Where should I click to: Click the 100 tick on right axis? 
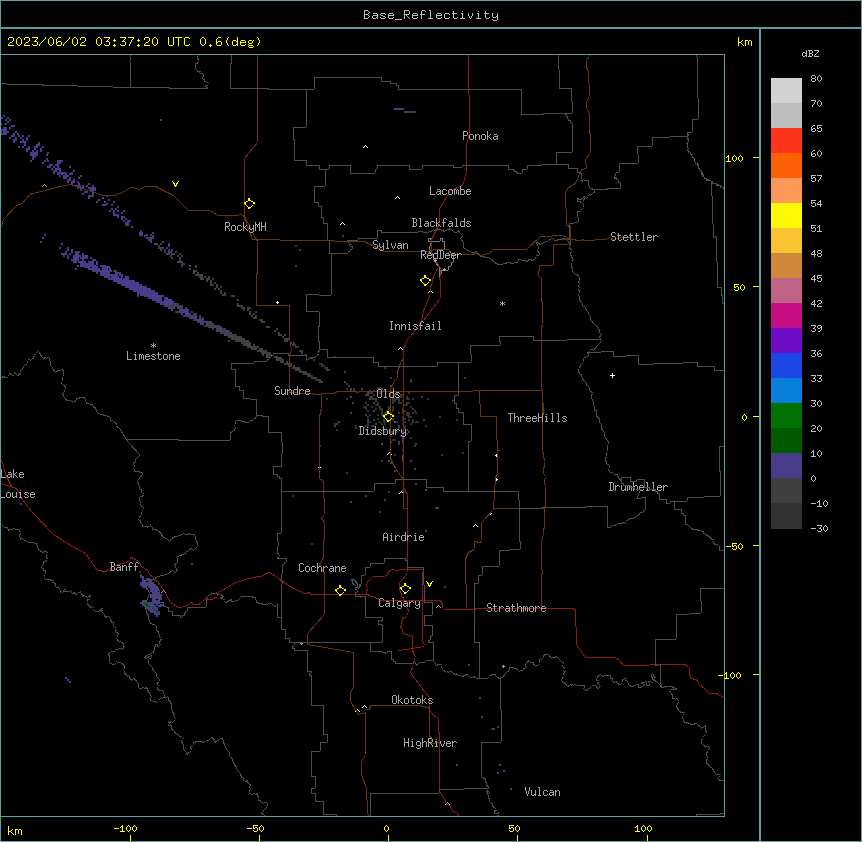point(734,158)
